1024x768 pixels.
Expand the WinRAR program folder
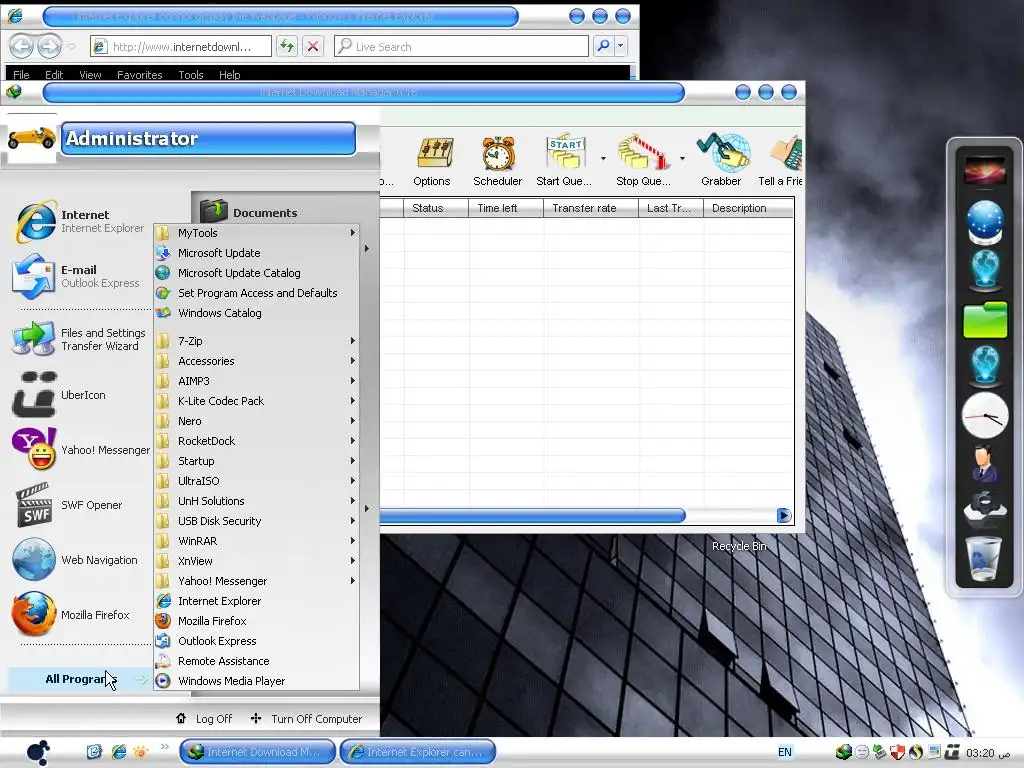coord(257,541)
